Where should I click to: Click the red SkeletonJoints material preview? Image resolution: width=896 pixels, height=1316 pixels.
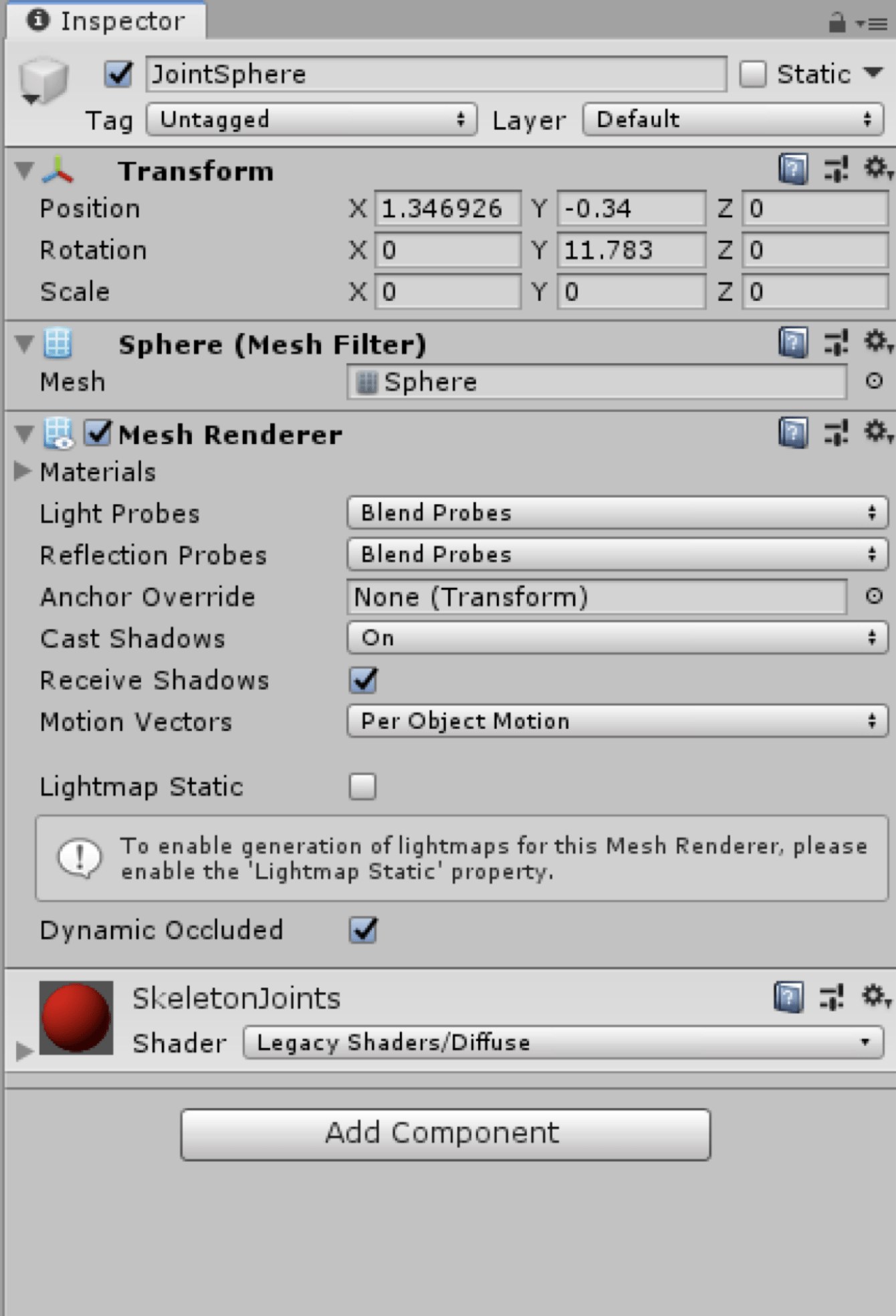[x=76, y=1018]
